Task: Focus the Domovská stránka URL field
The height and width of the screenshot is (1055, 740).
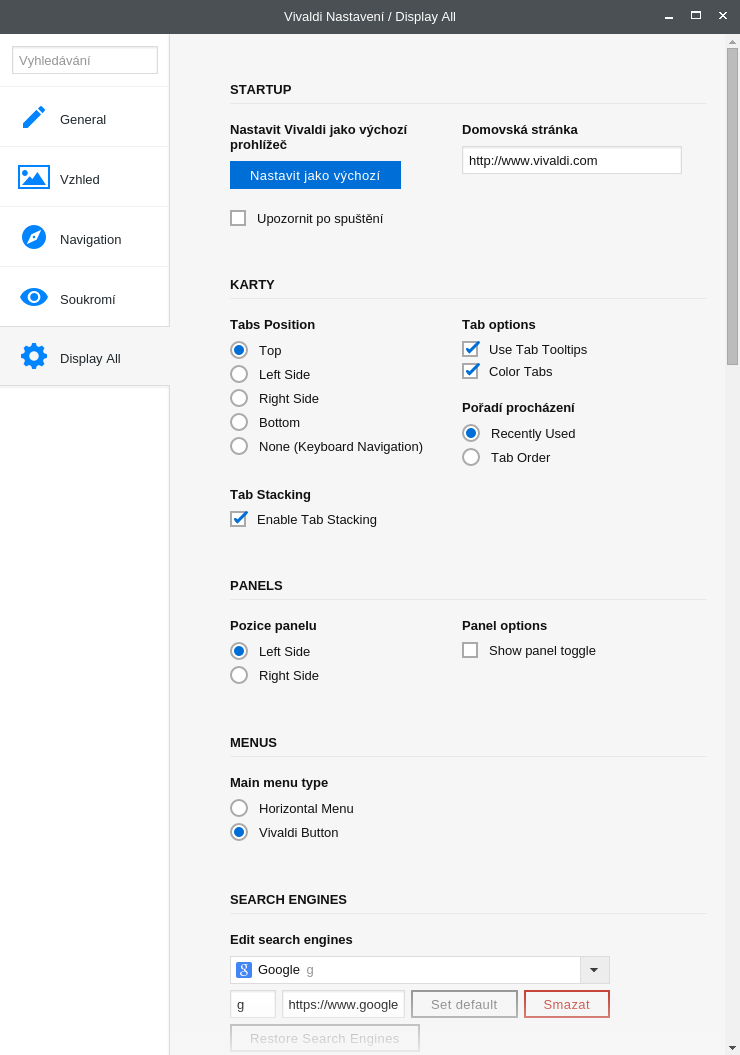Action: [571, 160]
